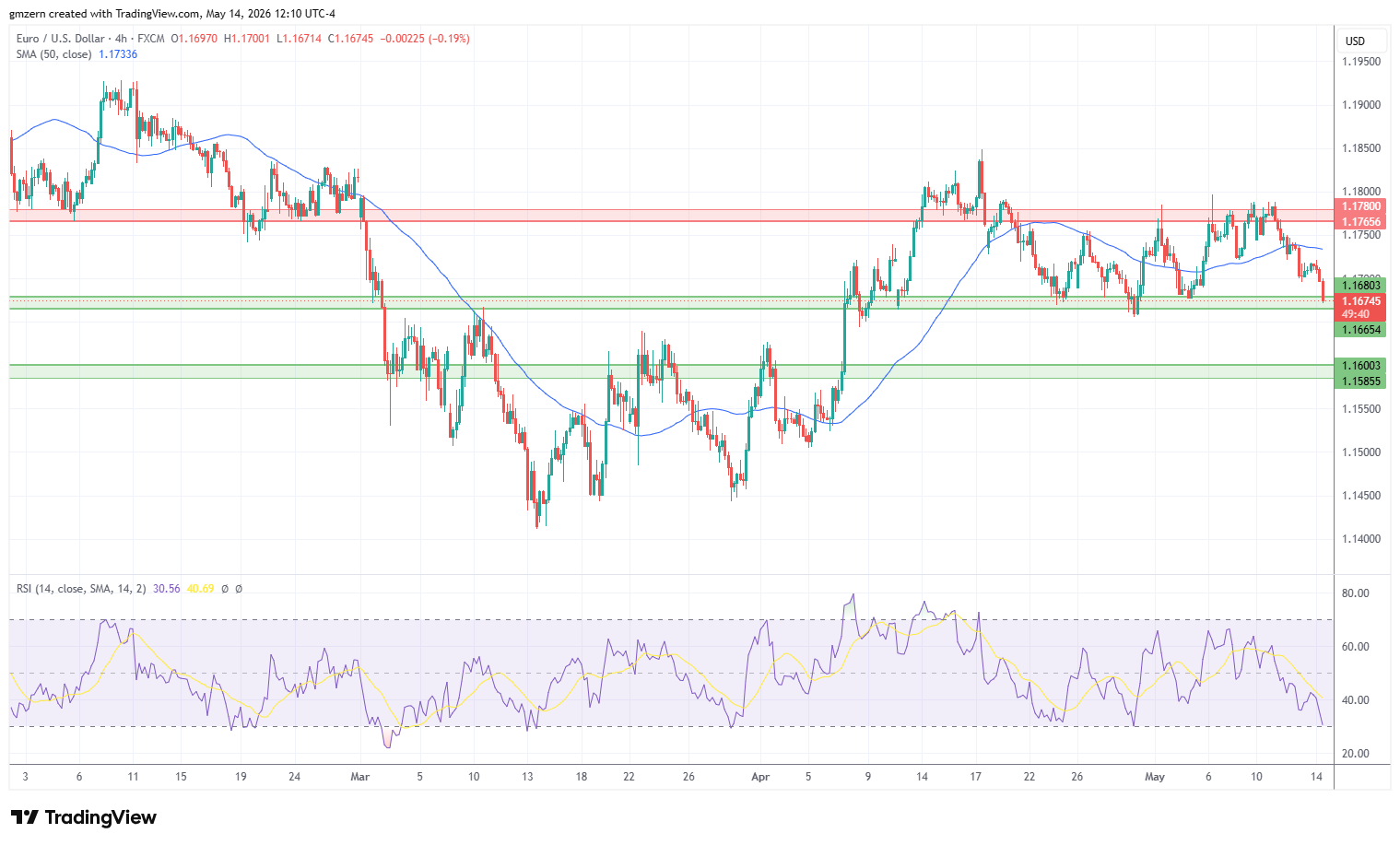Image resolution: width=1400 pixels, height=845 pixels.
Task: Click the 1.15000 price axis label
Action: click(1361, 452)
